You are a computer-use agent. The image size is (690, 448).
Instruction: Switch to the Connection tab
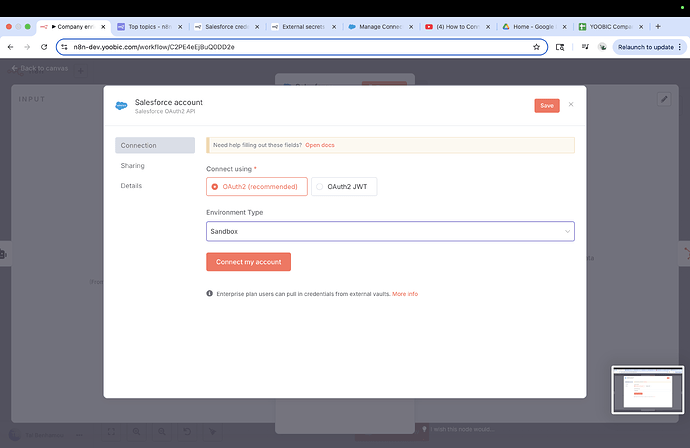(x=155, y=145)
